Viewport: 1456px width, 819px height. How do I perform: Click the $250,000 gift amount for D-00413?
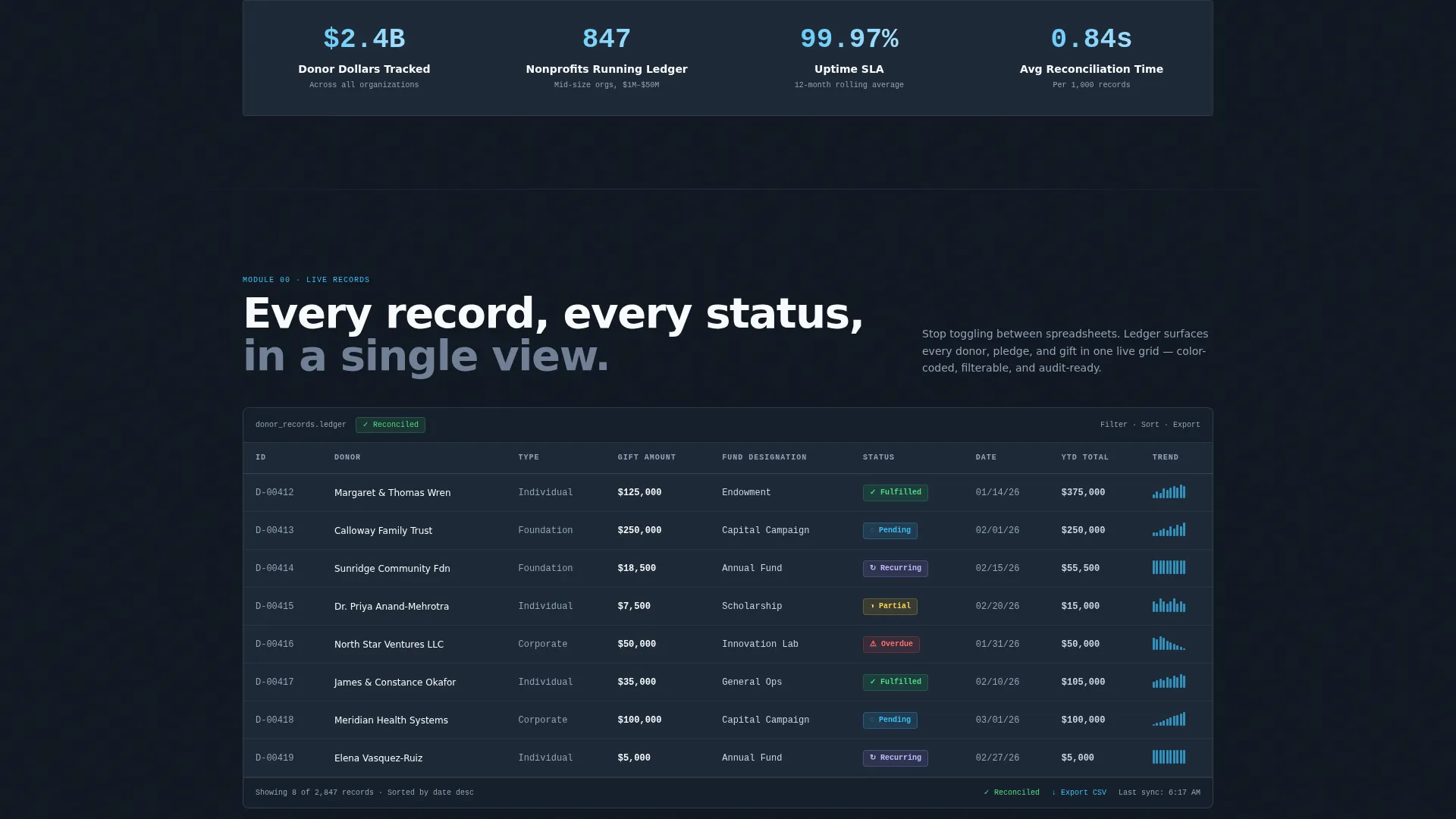point(639,531)
